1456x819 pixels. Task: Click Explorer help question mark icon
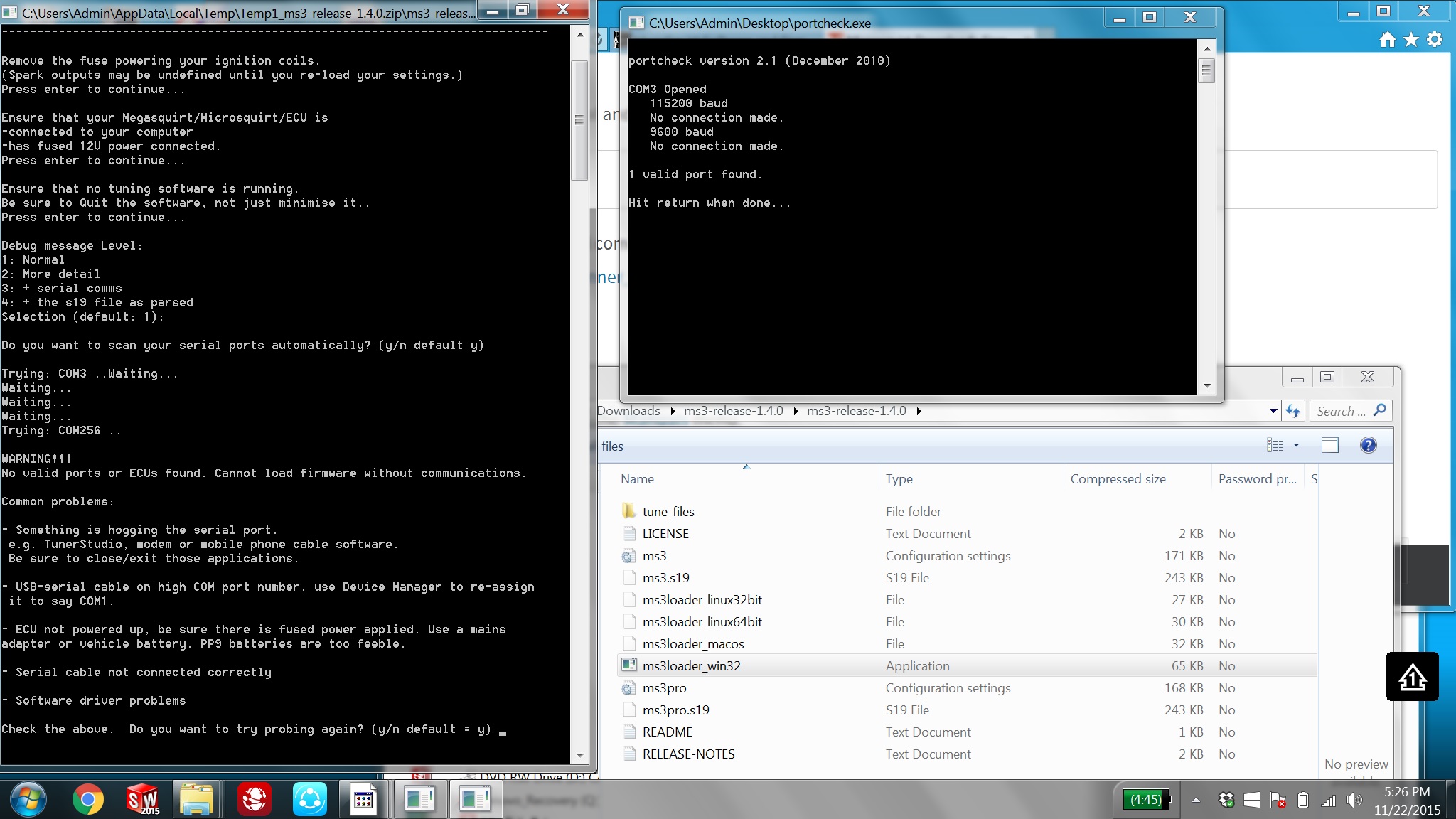(x=1368, y=445)
